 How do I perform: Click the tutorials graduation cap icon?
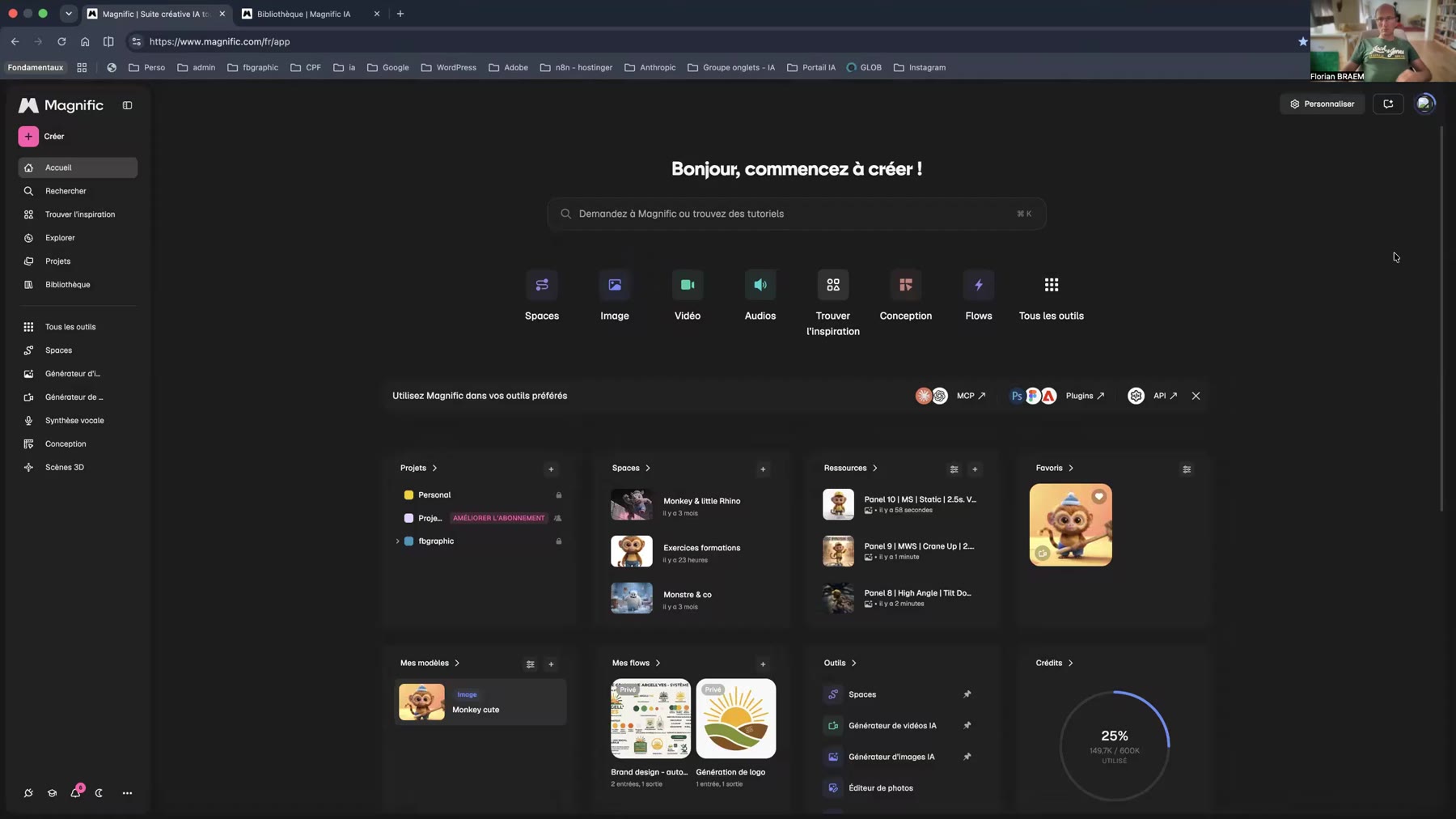[52, 793]
